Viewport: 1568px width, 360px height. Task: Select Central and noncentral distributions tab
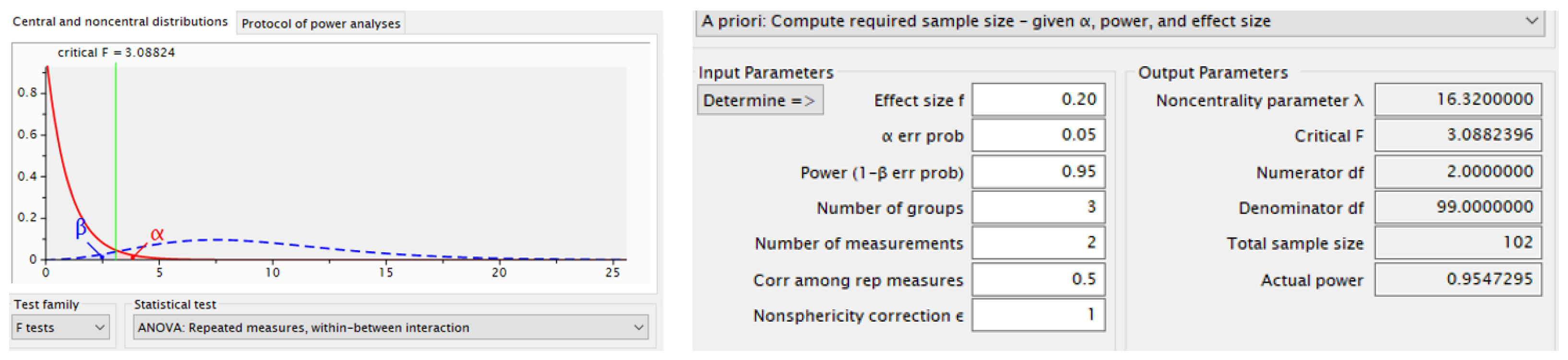[x=120, y=22]
